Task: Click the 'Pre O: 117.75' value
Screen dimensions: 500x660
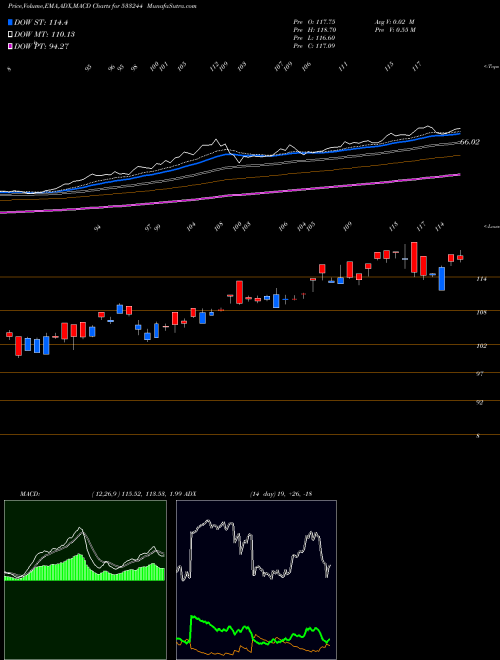Action: 314,21
